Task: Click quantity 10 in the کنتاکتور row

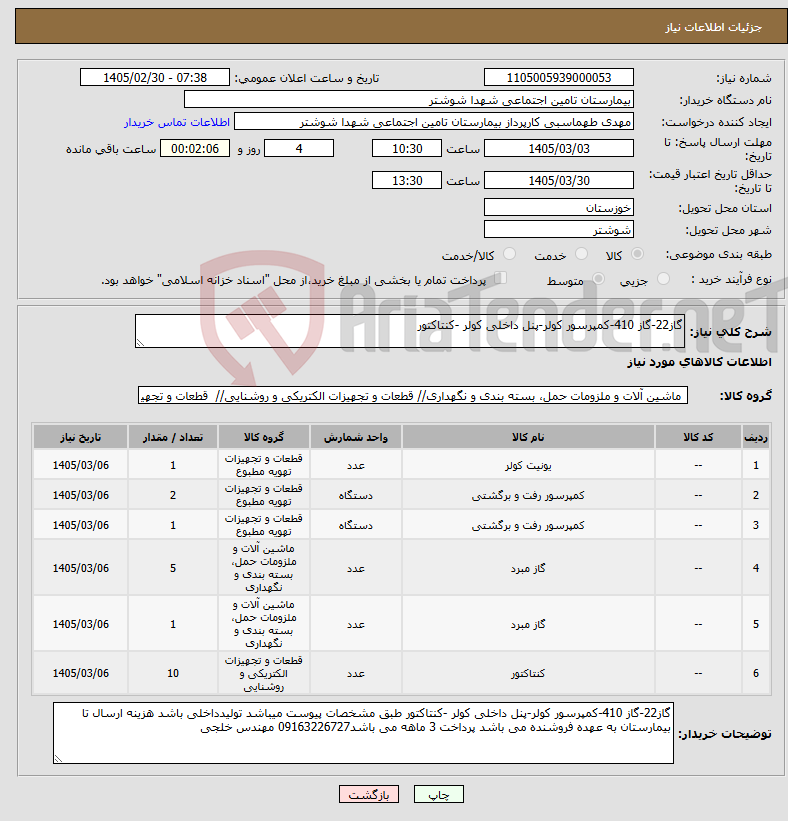Action: [x=173, y=673]
